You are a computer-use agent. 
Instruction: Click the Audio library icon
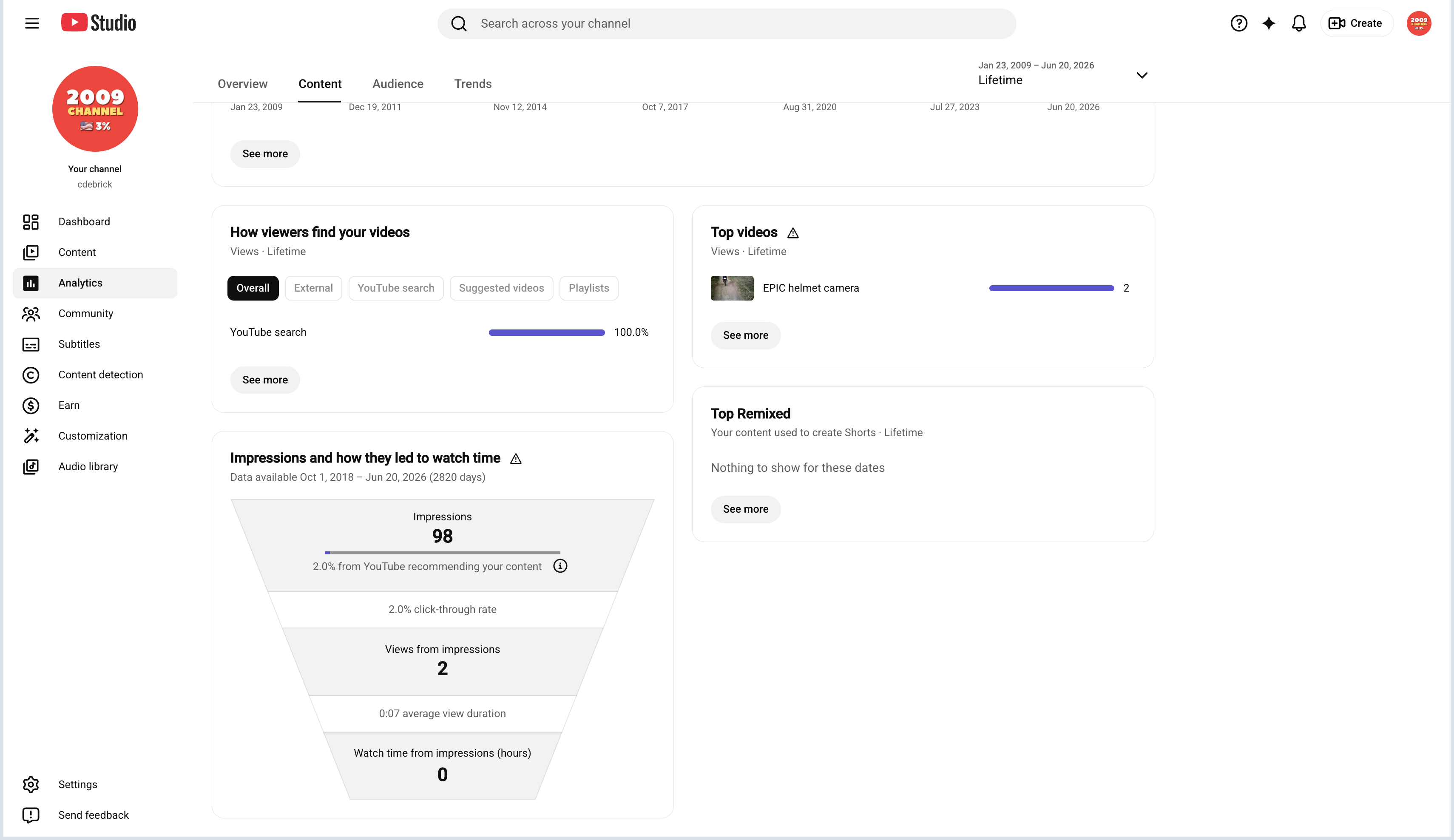31,466
